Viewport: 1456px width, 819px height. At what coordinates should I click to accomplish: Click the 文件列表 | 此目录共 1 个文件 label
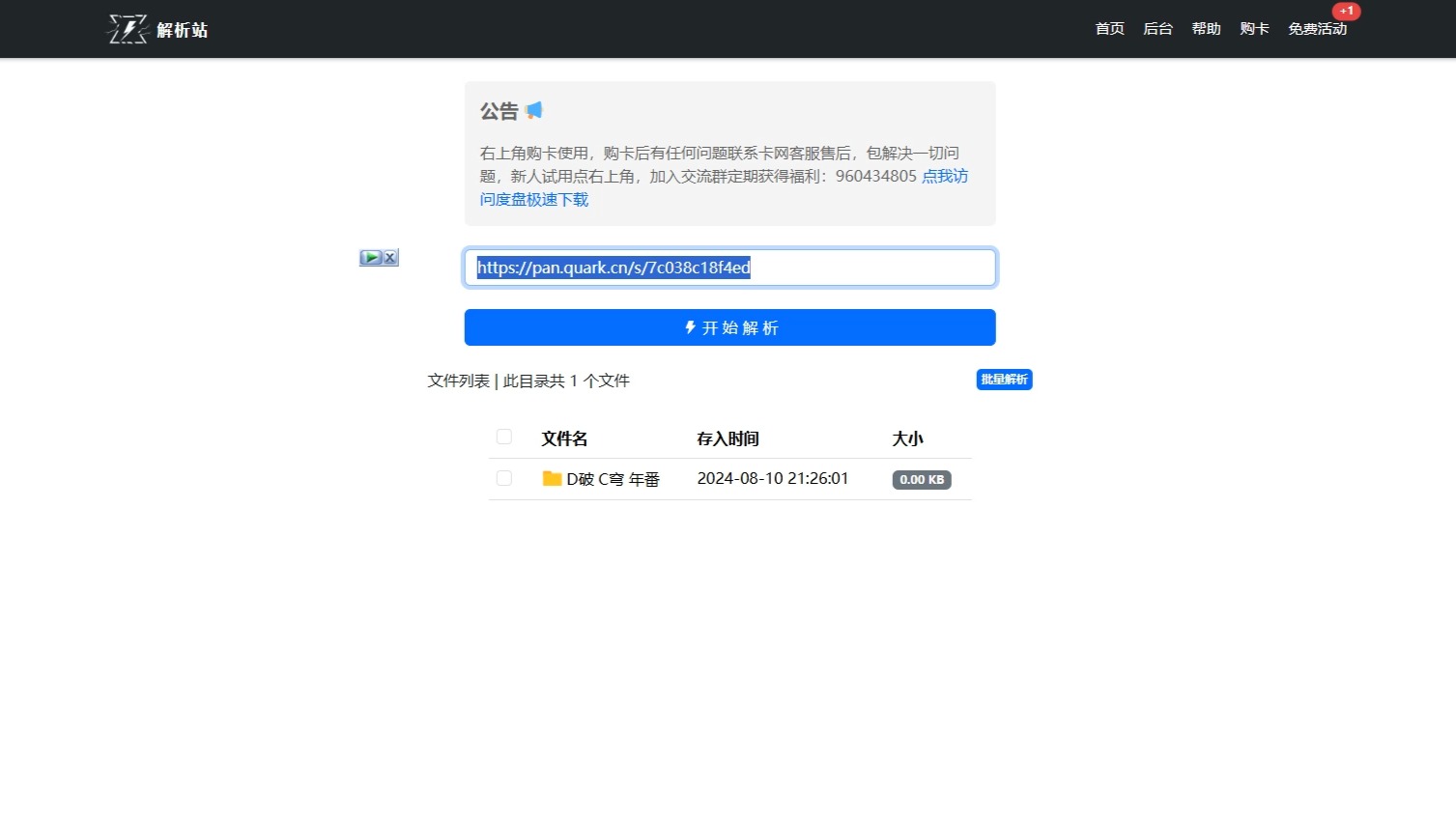(528, 381)
